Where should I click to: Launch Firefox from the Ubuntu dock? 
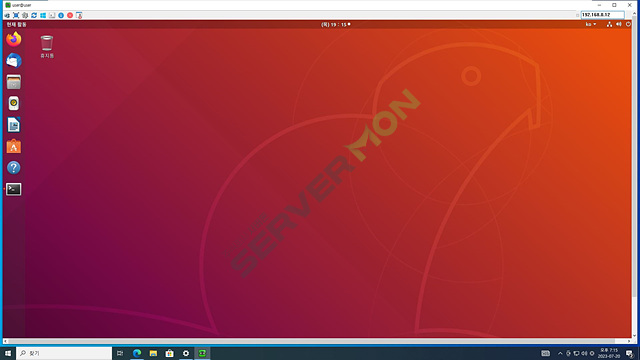(13, 39)
